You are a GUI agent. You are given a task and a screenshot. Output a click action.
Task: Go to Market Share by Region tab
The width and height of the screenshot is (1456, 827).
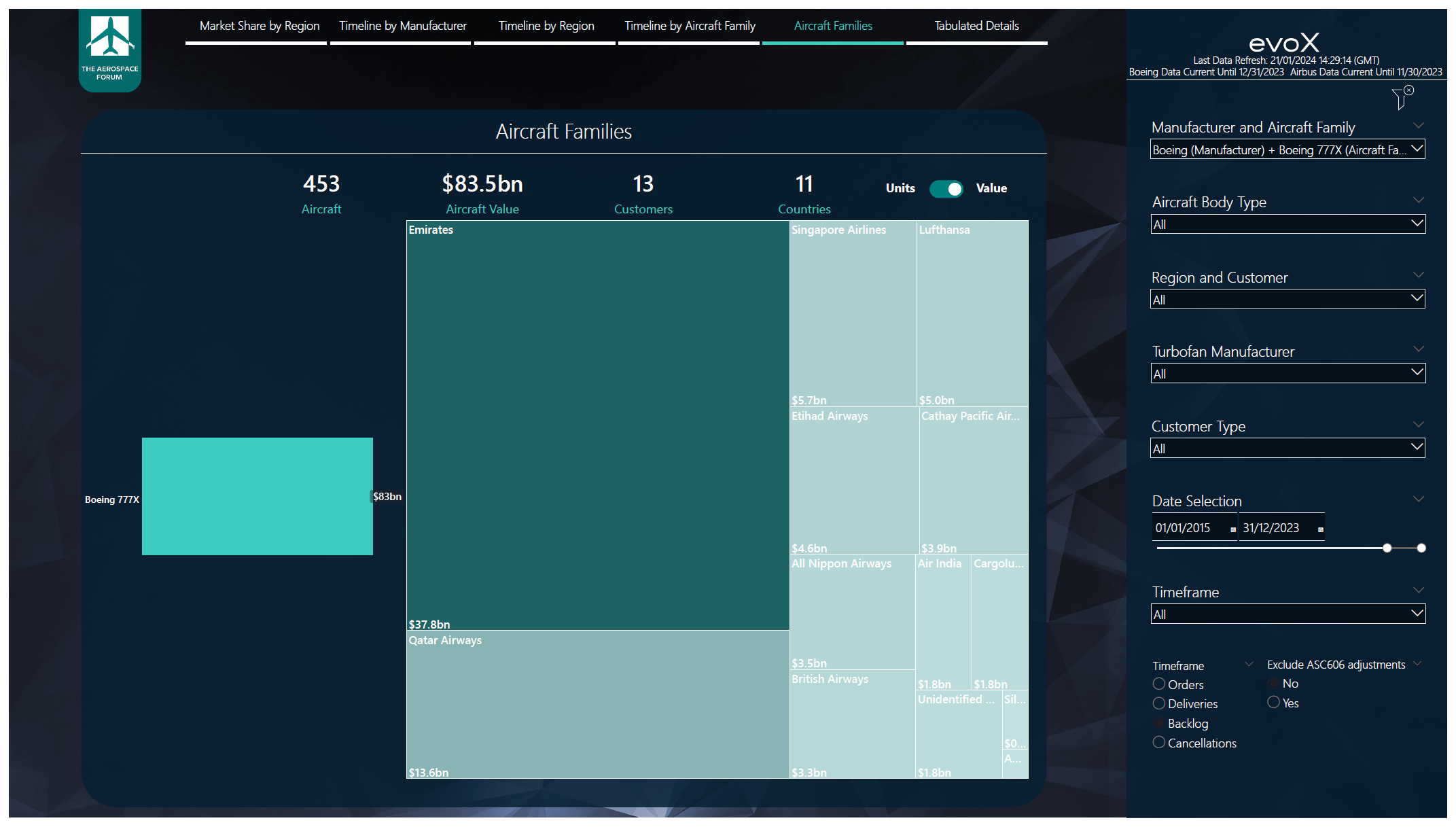click(259, 26)
